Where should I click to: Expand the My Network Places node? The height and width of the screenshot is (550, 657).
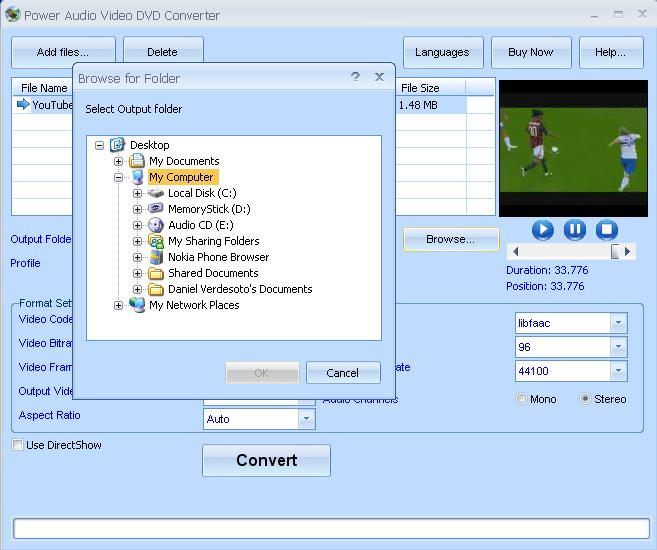point(119,306)
